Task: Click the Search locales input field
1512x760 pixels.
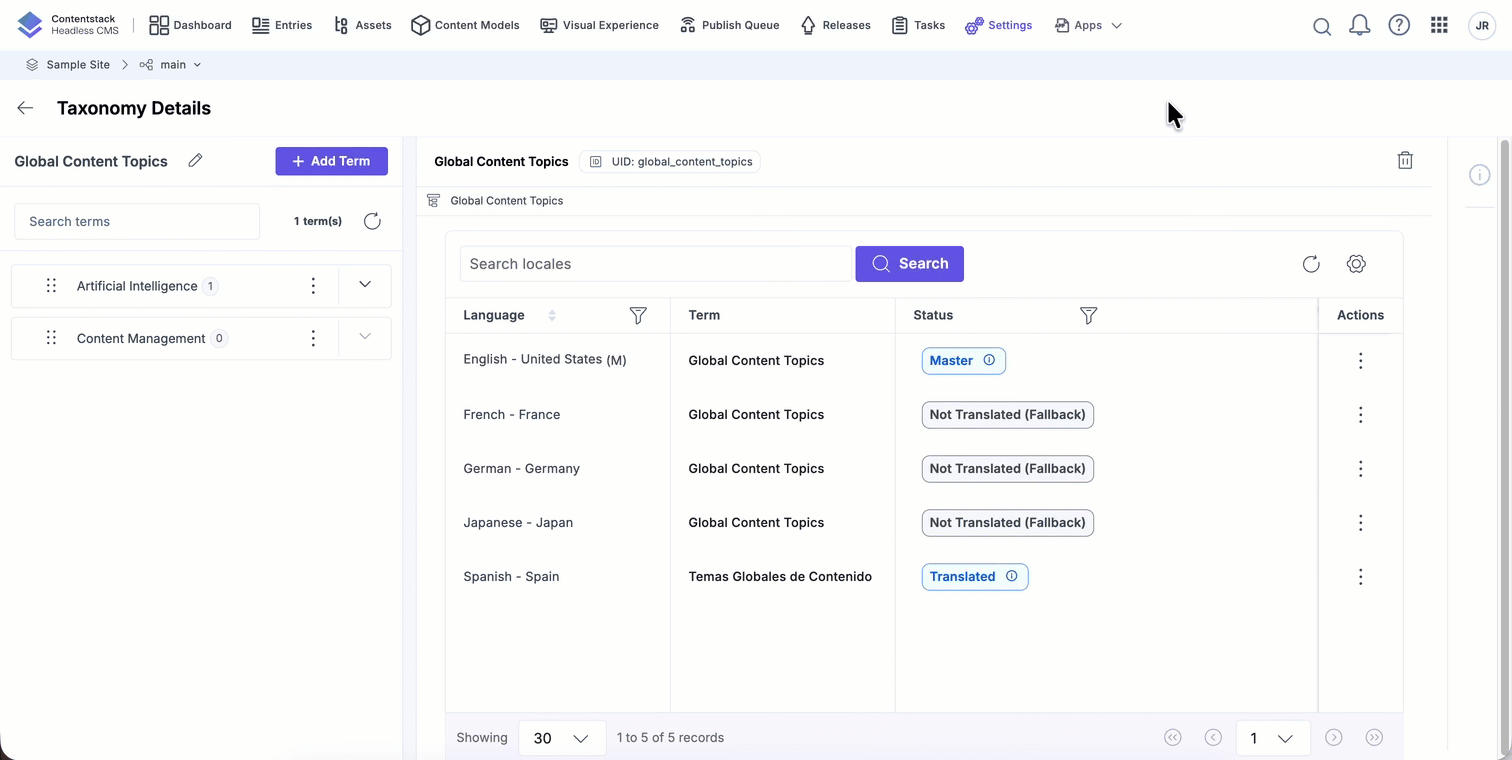Action: click(655, 264)
